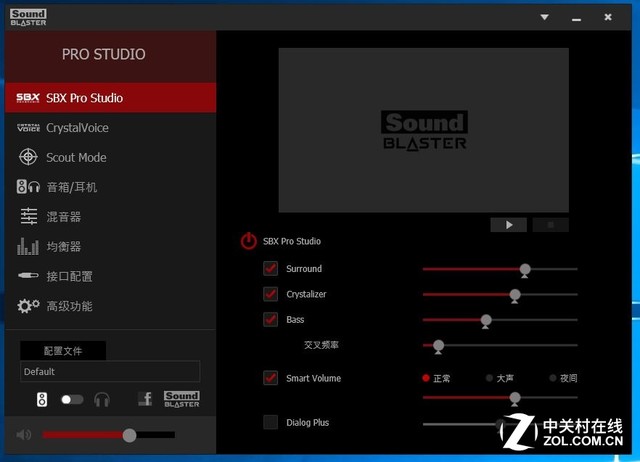Uncheck the Bass checkbox

tap(270, 319)
